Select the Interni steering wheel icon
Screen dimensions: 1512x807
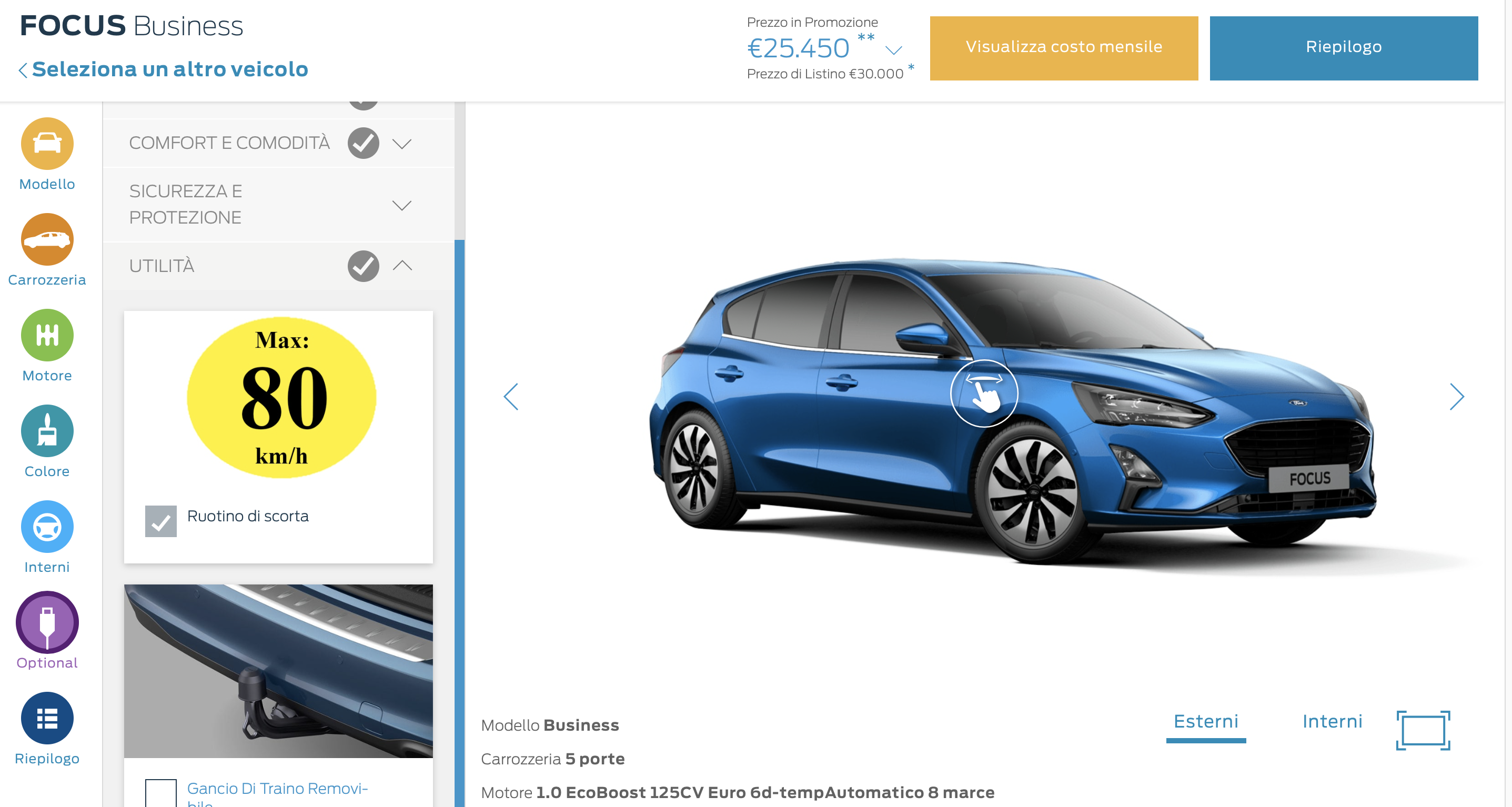point(47,527)
